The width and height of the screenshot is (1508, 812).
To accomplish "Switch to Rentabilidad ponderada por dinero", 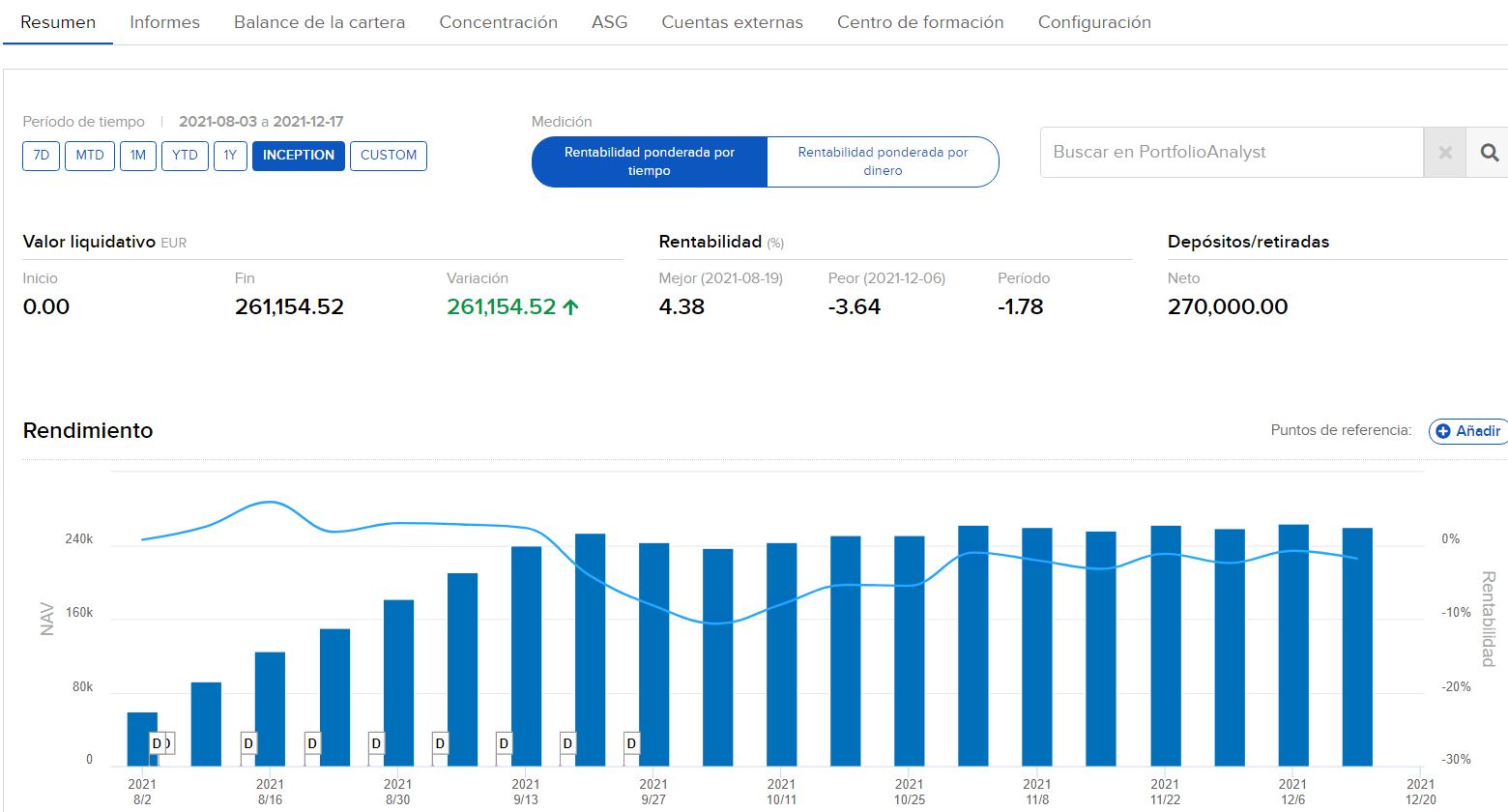I will pyautogui.click(x=883, y=161).
